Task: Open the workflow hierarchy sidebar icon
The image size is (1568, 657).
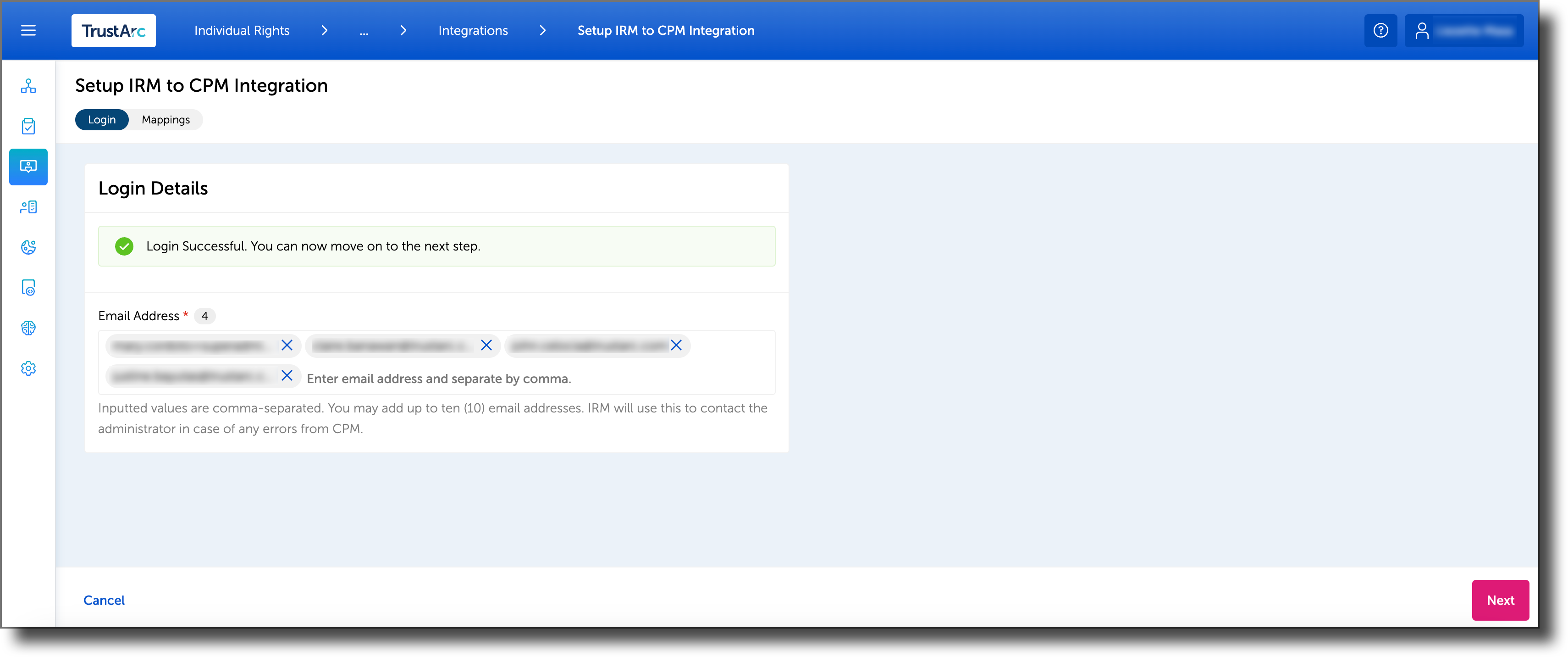Action: (28, 86)
